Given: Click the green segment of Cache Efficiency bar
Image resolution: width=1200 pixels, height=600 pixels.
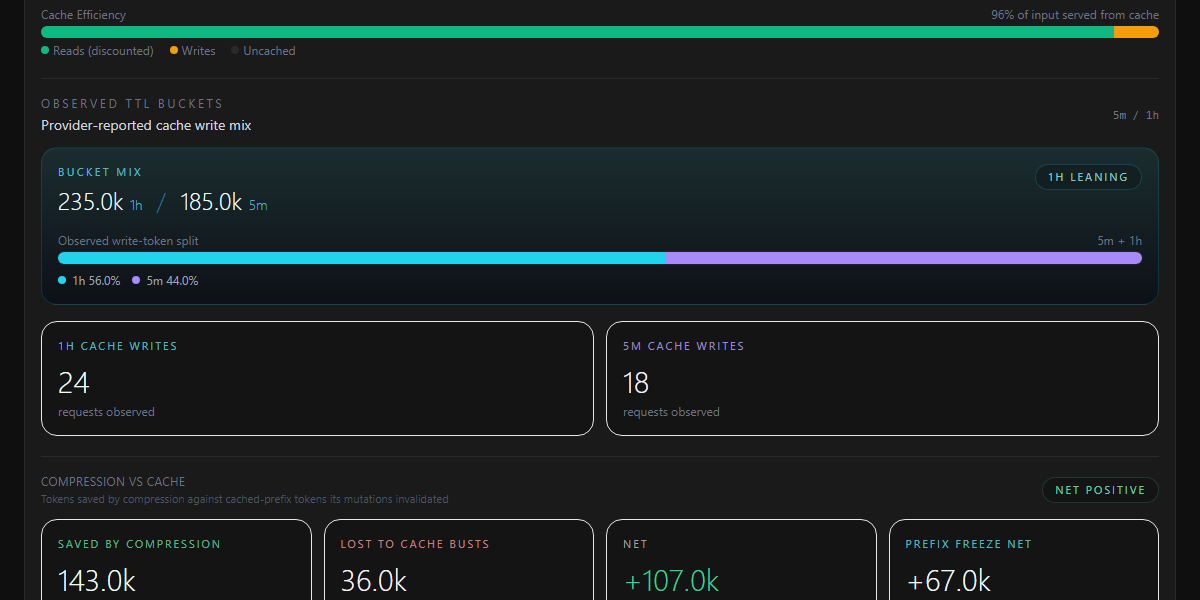Looking at the screenshot, I should point(577,32).
